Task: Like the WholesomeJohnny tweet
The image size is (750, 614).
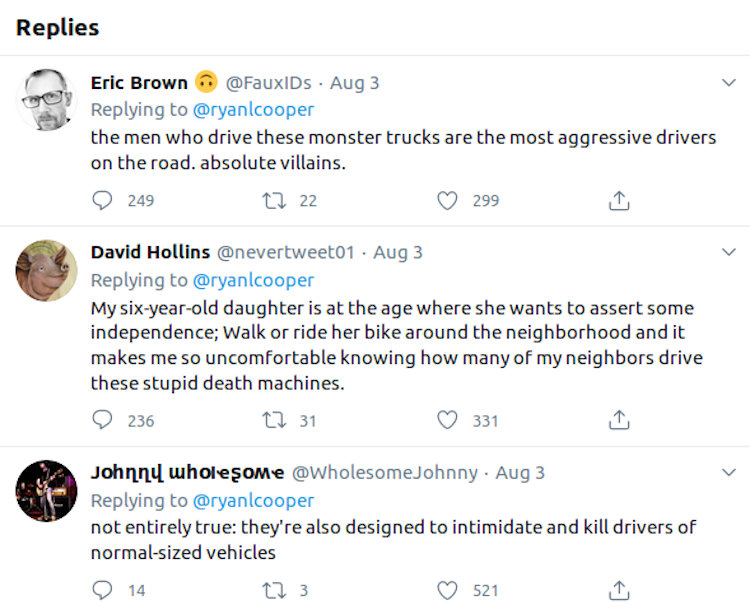Action: [x=447, y=591]
